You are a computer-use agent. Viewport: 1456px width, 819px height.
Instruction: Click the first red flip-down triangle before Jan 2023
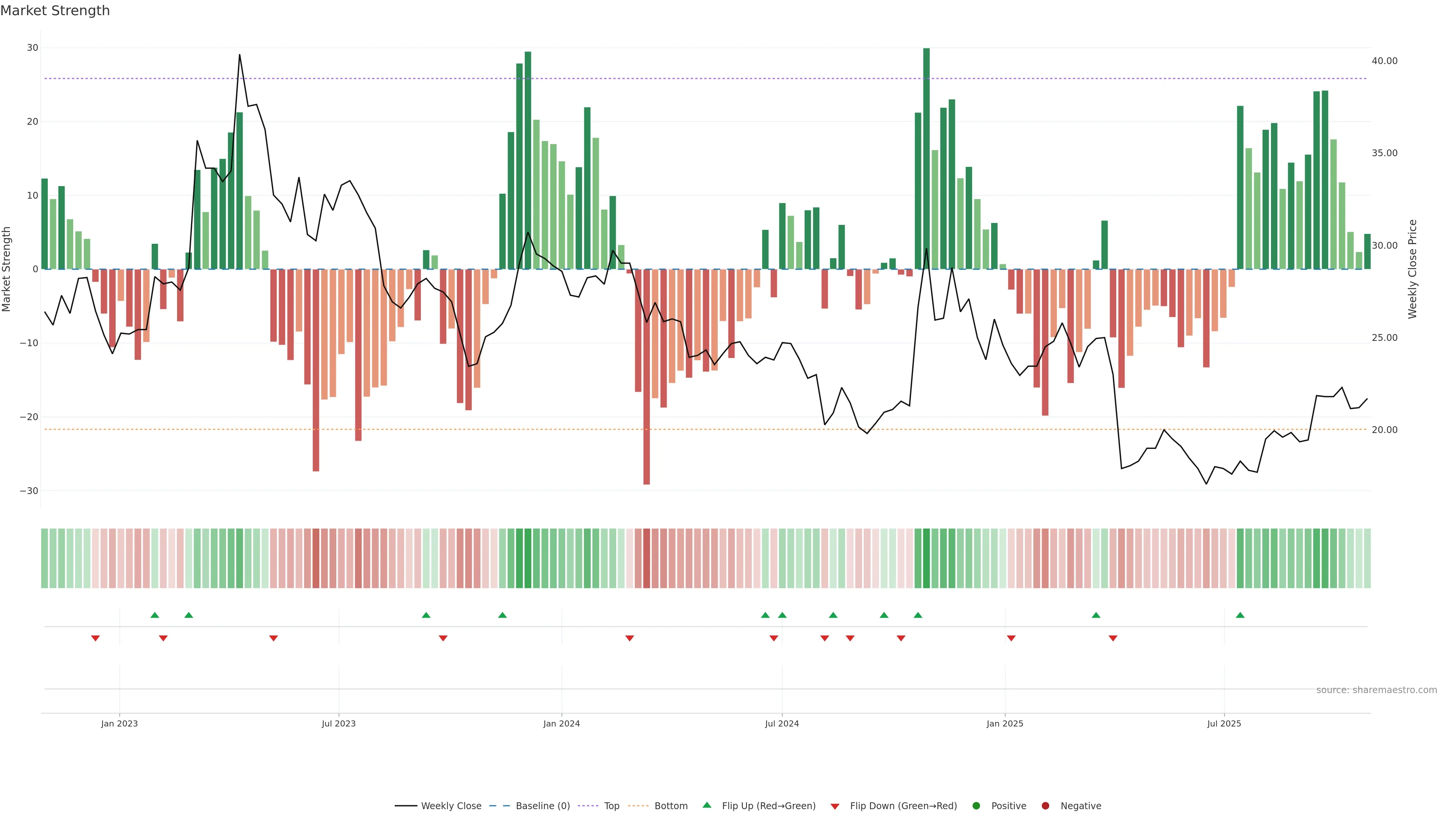click(96, 638)
